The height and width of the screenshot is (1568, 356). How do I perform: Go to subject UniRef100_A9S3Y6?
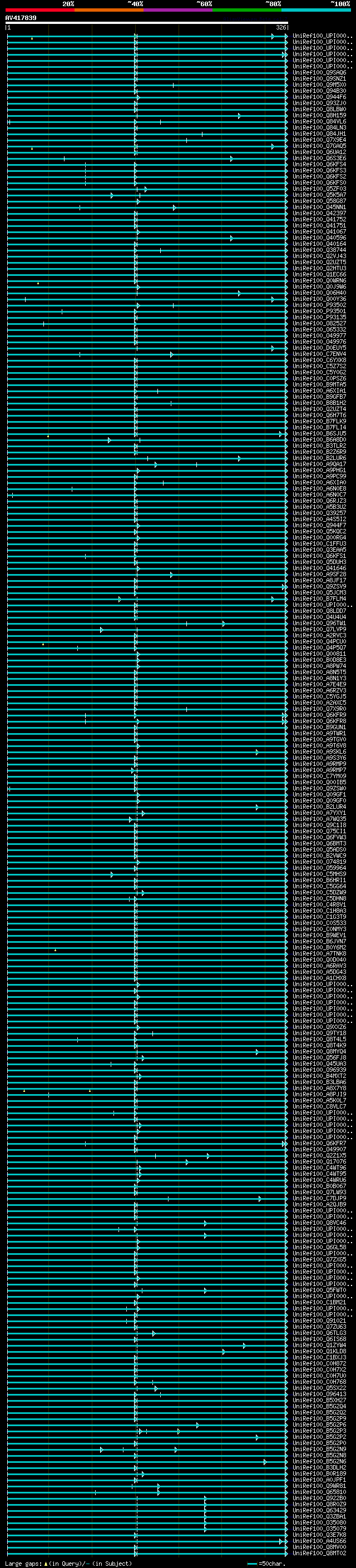tap(319, 759)
